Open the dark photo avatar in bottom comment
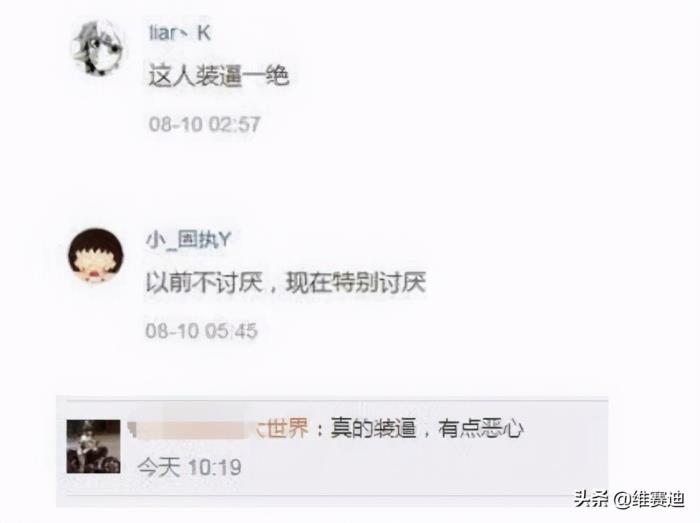 point(93,446)
